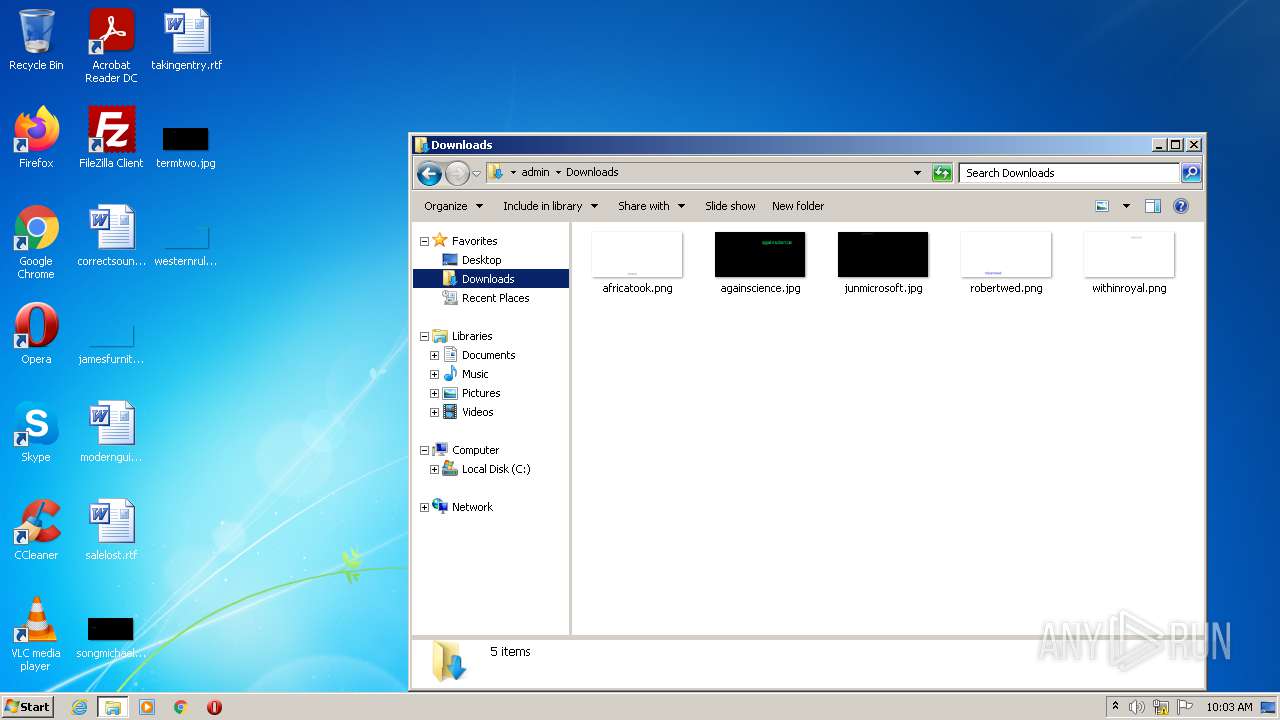Image resolution: width=1280 pixels, height=720 pixels.
Task: Open Internet Explorer from the taskbar
Action: pos(79,707)
